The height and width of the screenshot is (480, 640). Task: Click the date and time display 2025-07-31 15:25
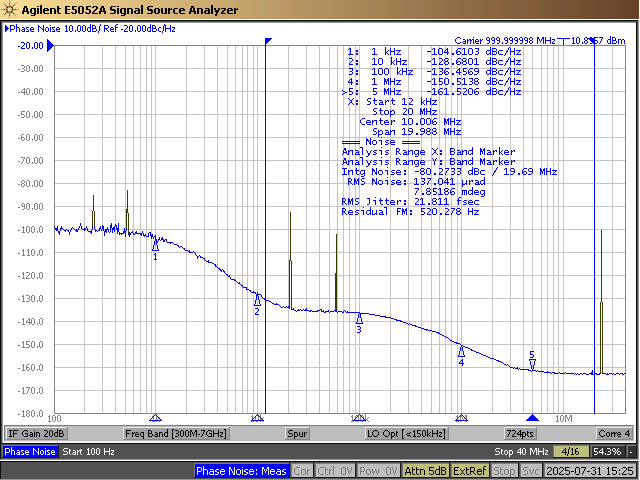tap(590, 471)
